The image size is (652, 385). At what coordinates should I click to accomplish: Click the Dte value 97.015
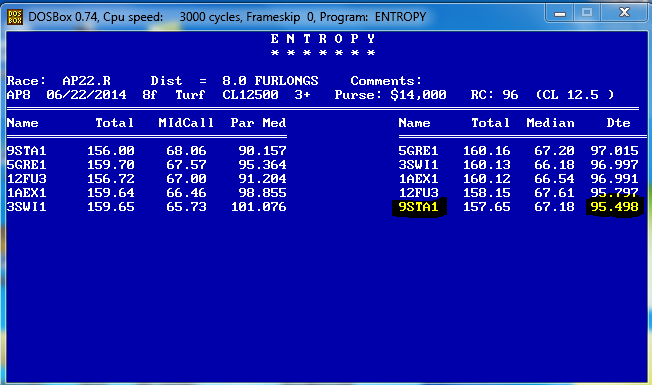point(615,151)
